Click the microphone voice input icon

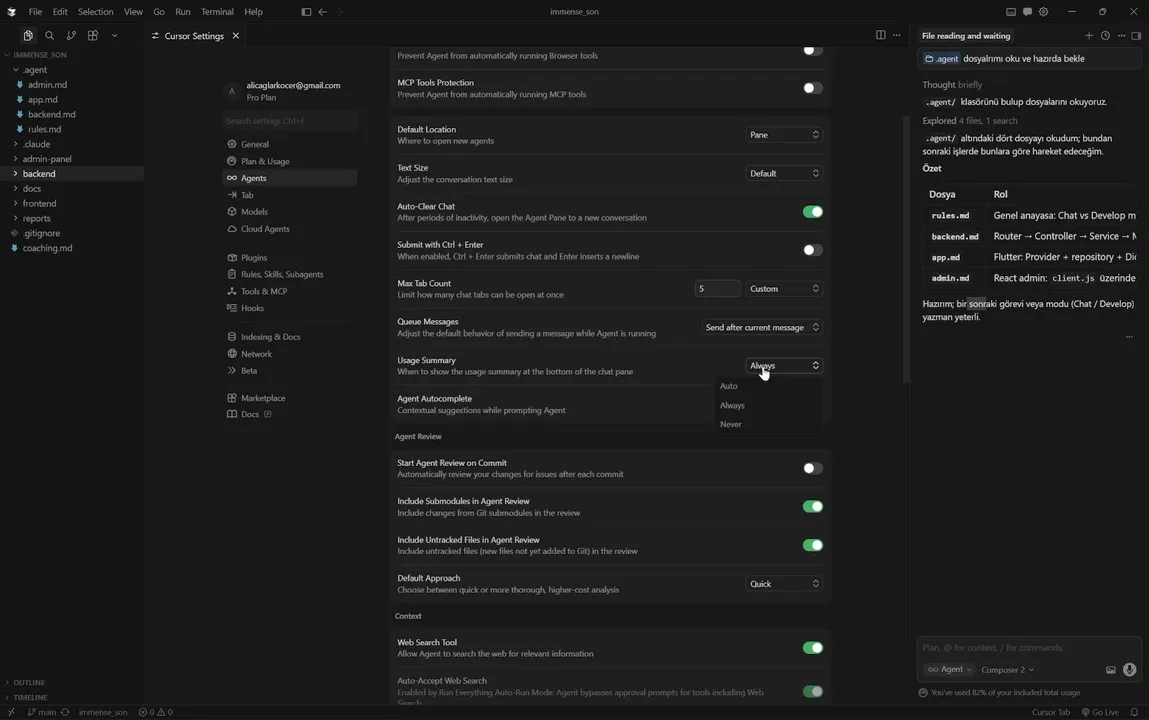tap(1129, 669)
